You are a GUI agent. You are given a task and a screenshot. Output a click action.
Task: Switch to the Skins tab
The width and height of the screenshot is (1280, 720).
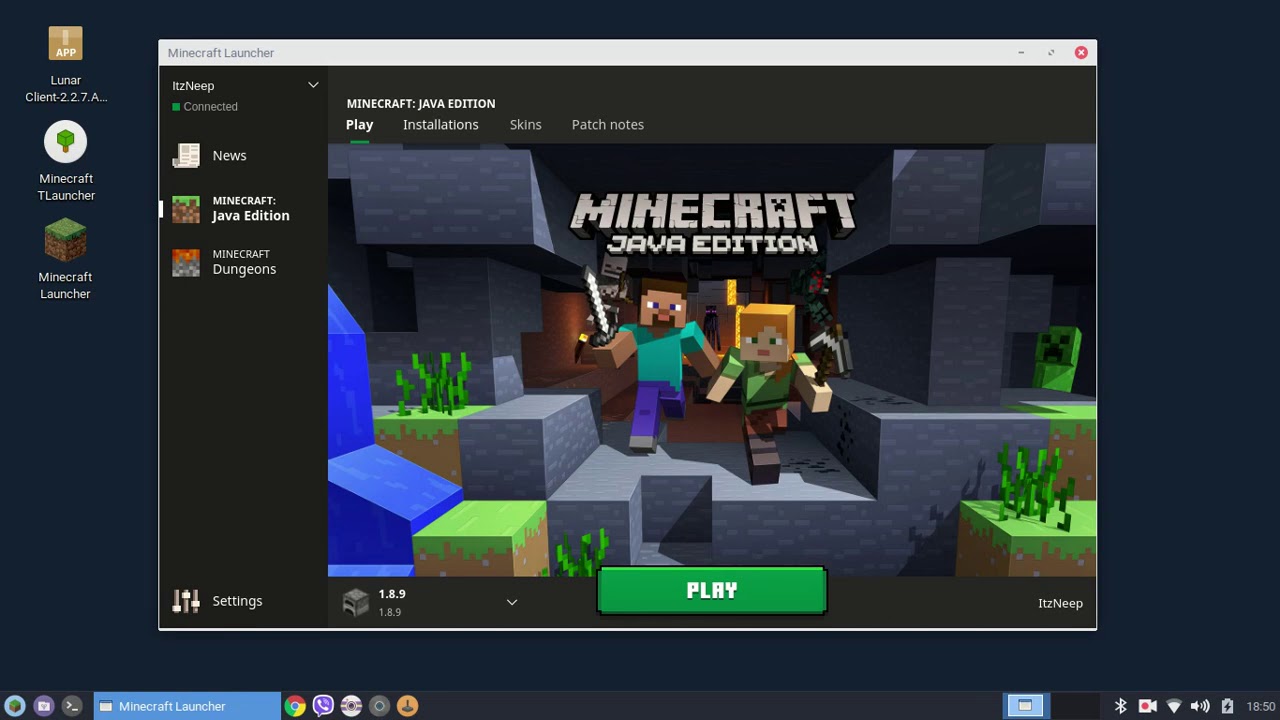[x=525, y=124]
